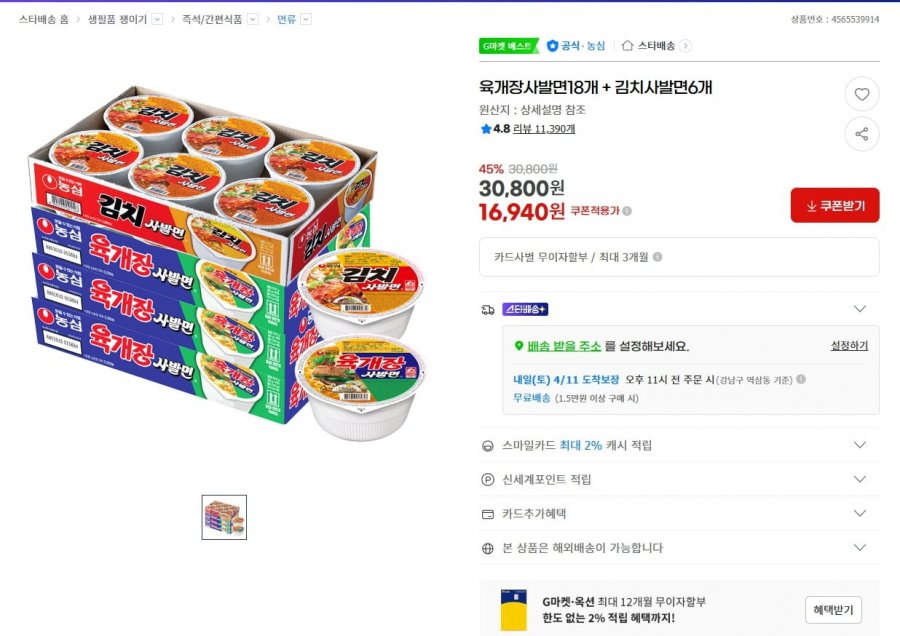Screen dimensions: 900x636
Task: Click the delivery truck icon beside 스타배송+
Action: (486, 309)
